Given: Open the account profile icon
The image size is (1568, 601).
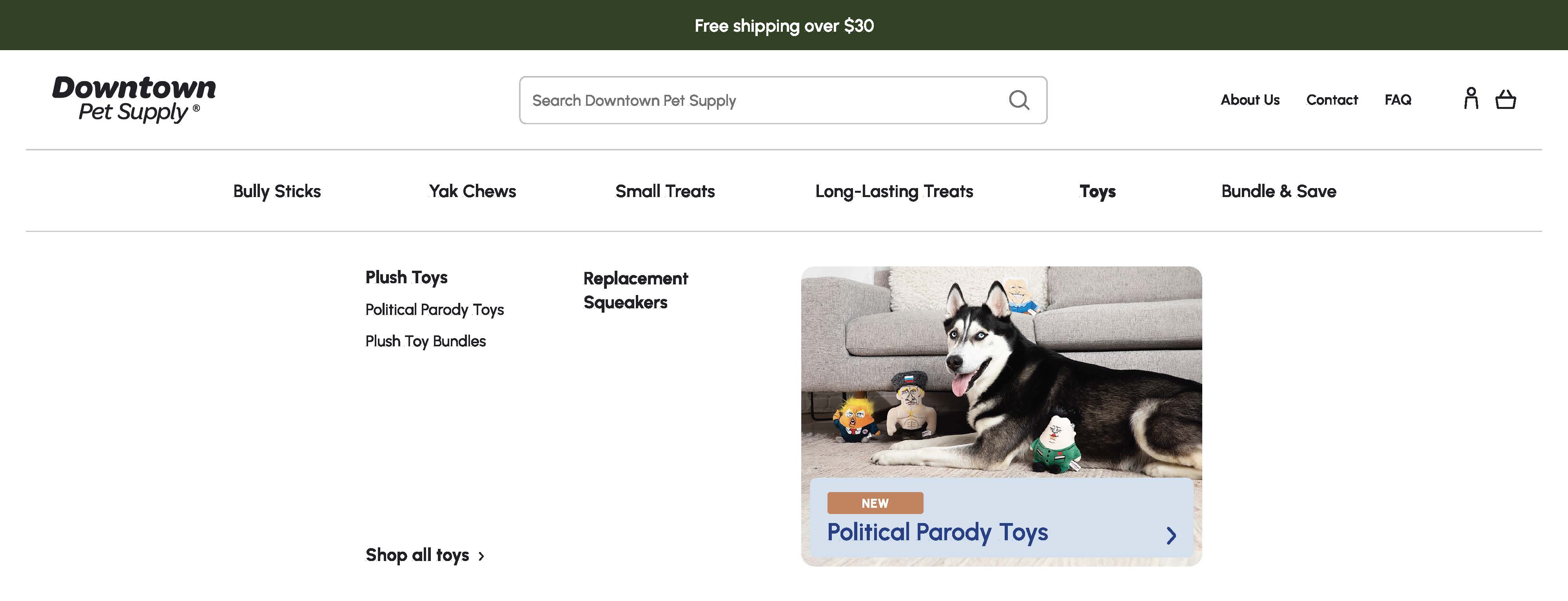Looking at the screenshot, I should 1471,99.
